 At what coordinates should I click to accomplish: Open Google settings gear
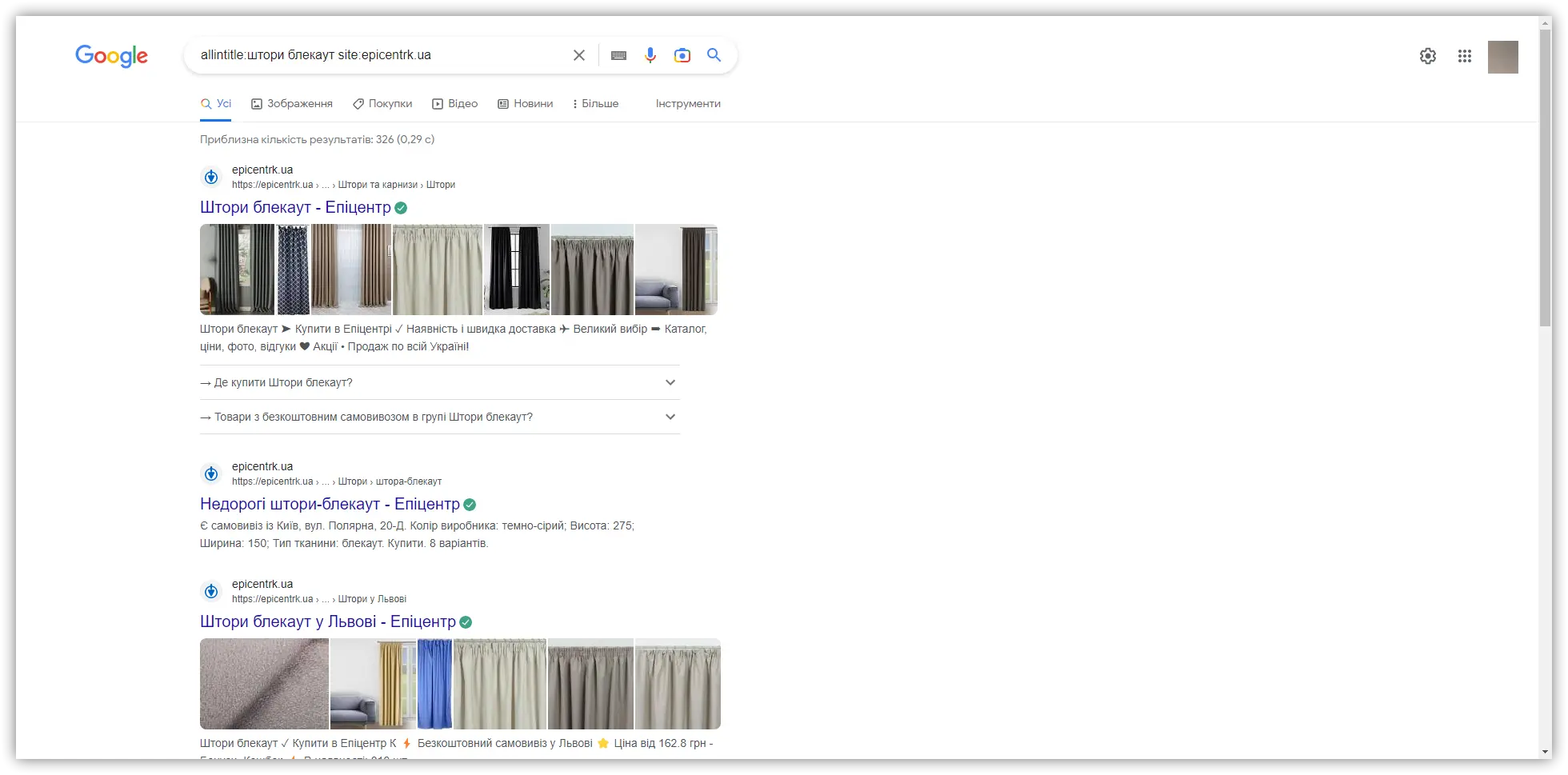[1428, 56]
